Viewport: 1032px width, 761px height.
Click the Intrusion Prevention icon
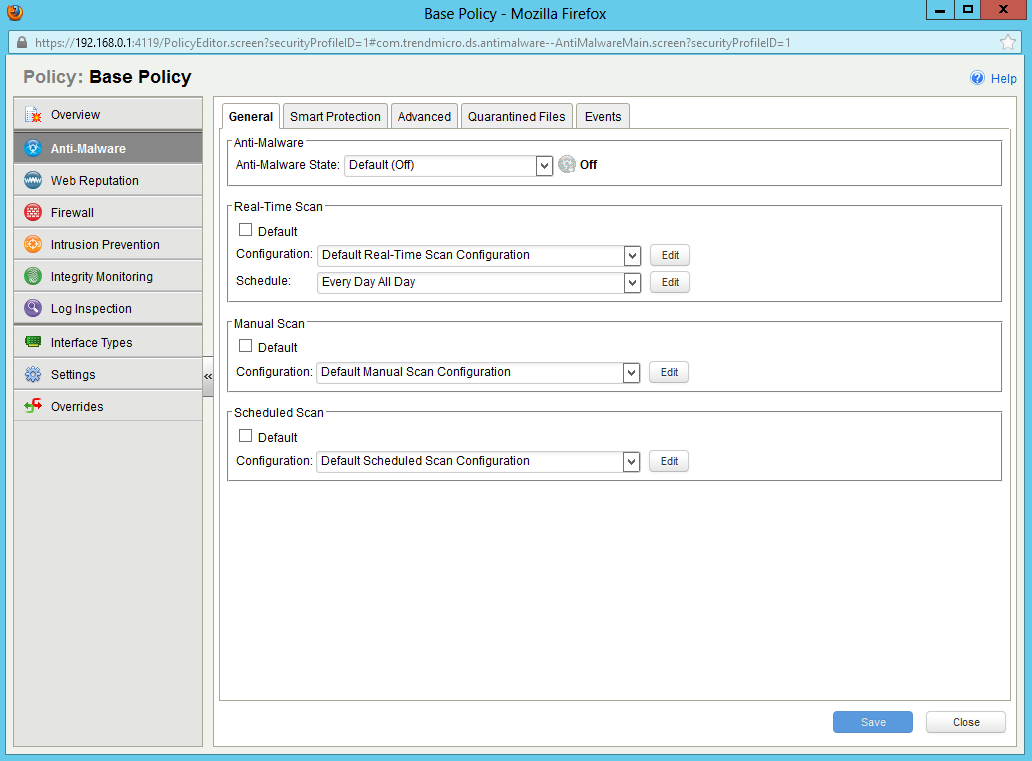pyautogui.click(x=33, y=245)
